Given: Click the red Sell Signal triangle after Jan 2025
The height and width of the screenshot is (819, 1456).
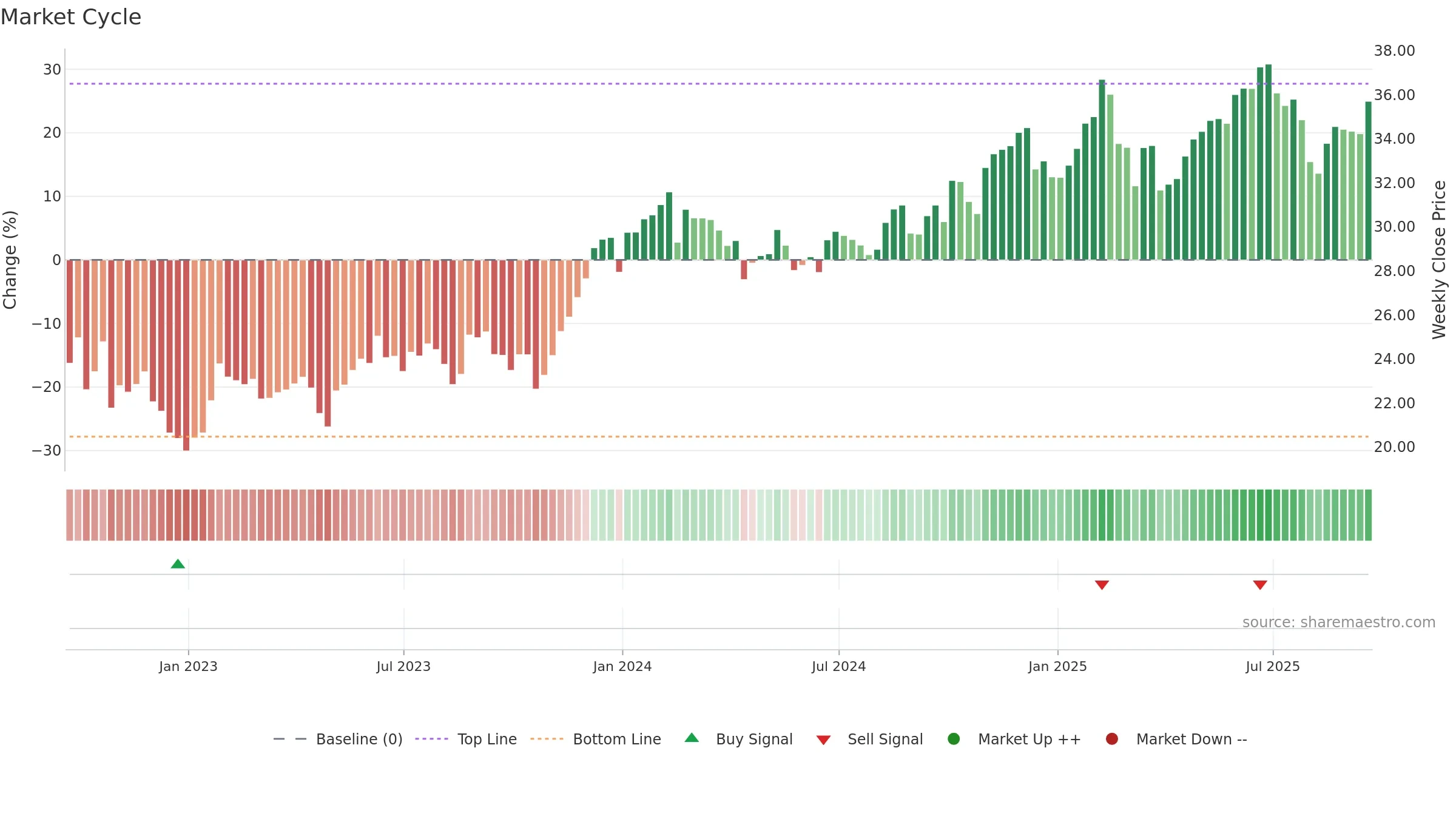Looking at the screenshot, I should pos(1102,585).
